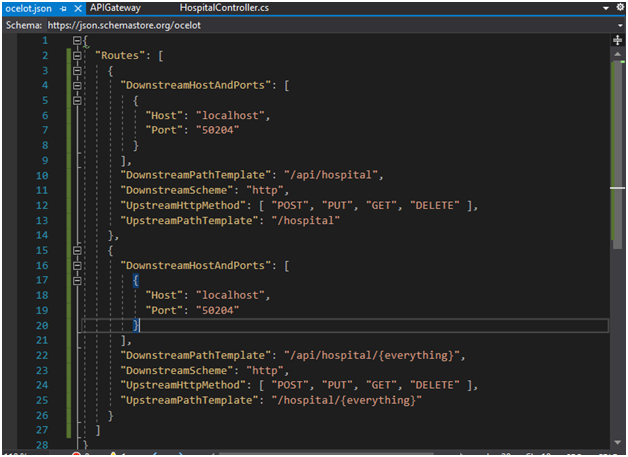
Task: Click "PUT" value on line 24
Action: pyautogui.click(x=337, y=385)
